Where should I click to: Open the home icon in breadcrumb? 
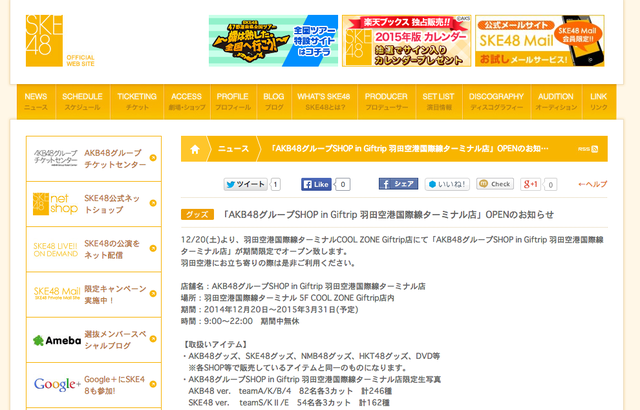point(195,149)
